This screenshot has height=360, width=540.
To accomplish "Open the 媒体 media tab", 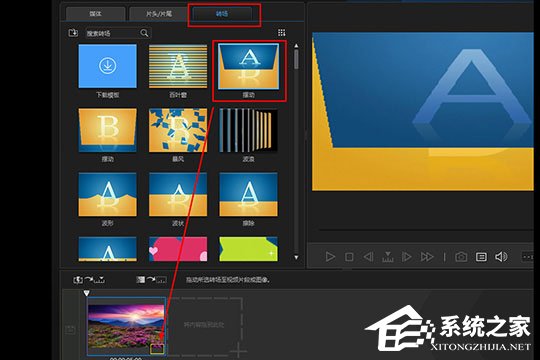I will (95, 14).
